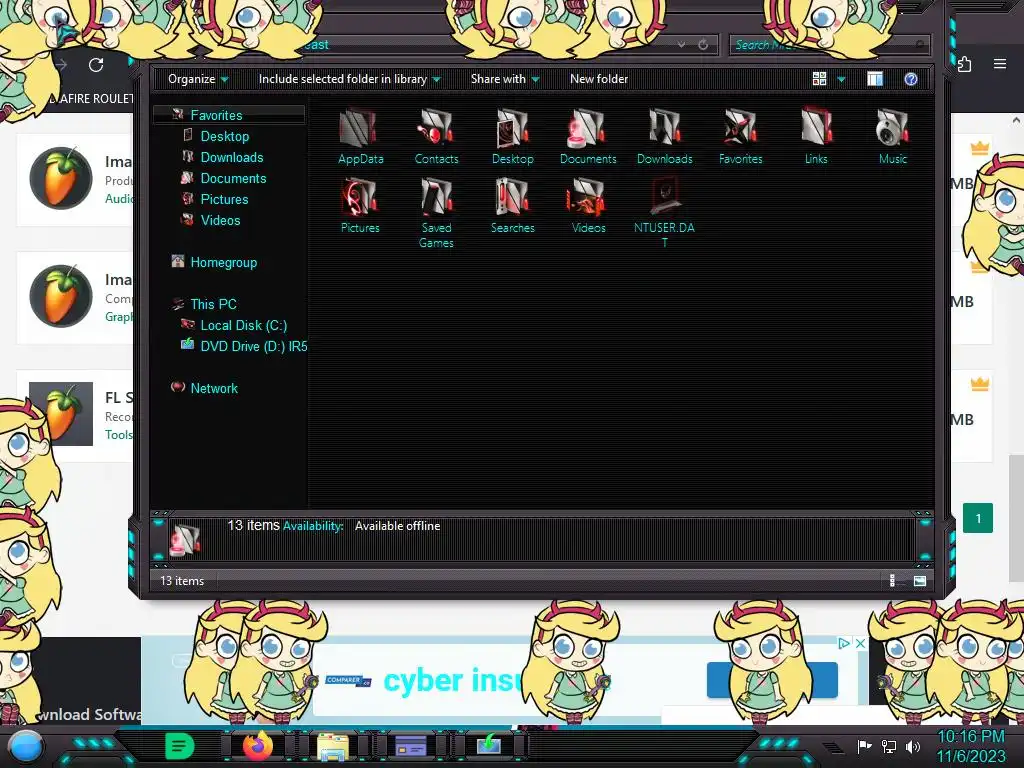Screen dimensions: 1024x768
Task: Switch to details view in status bar
Action: pos(893,581)
